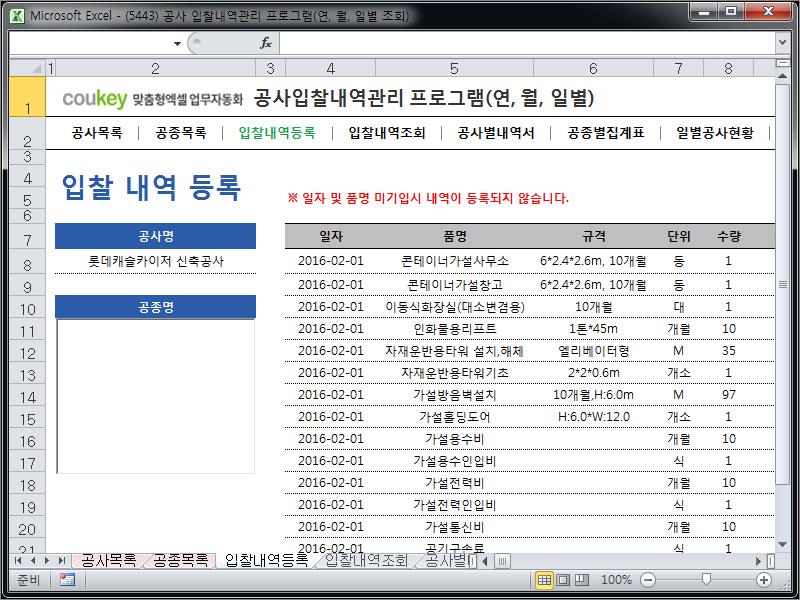This screenshot has height=600, width=800.
Task: Click 공종목록 navigation menu link
Action: pyautogui.click(x=181, y=133)
